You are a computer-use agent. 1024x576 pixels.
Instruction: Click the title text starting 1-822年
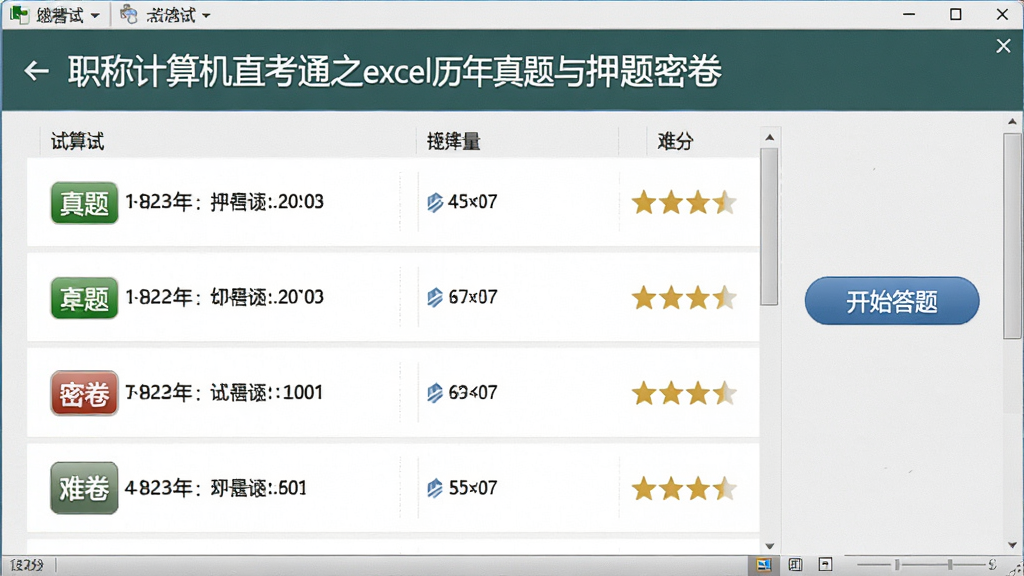coord(224,297)
